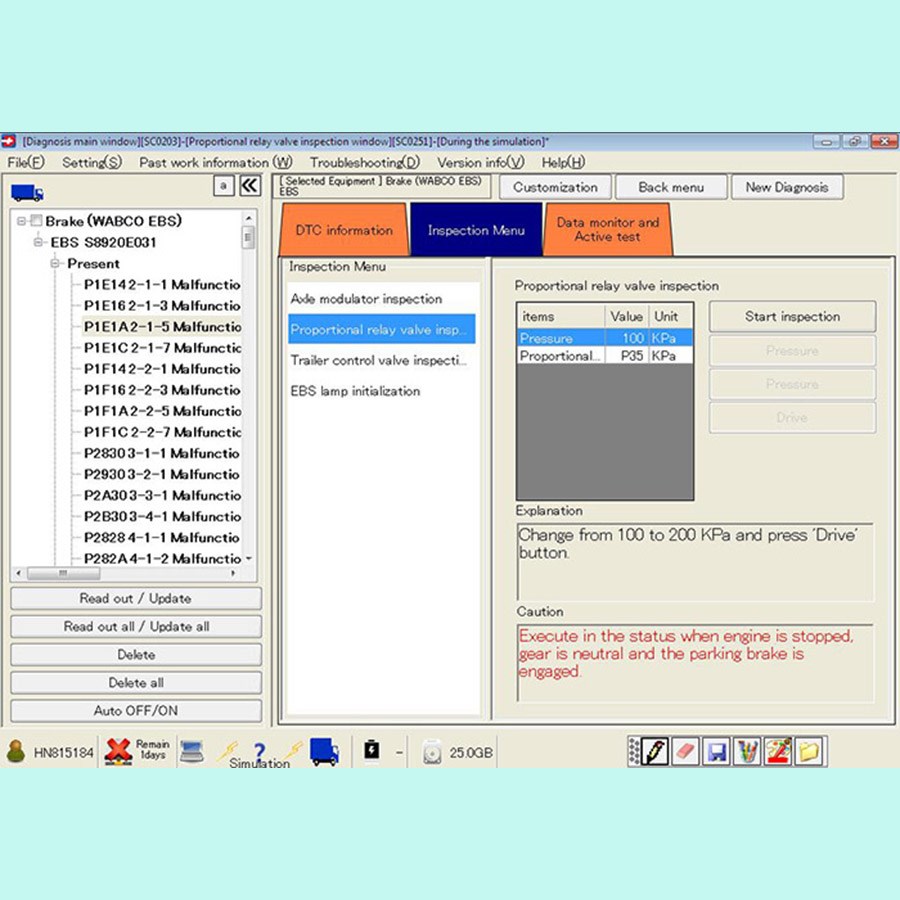Click the truck icon in the top-left toolbar
This screenshot has height=900, width=900.
[26, 190]
